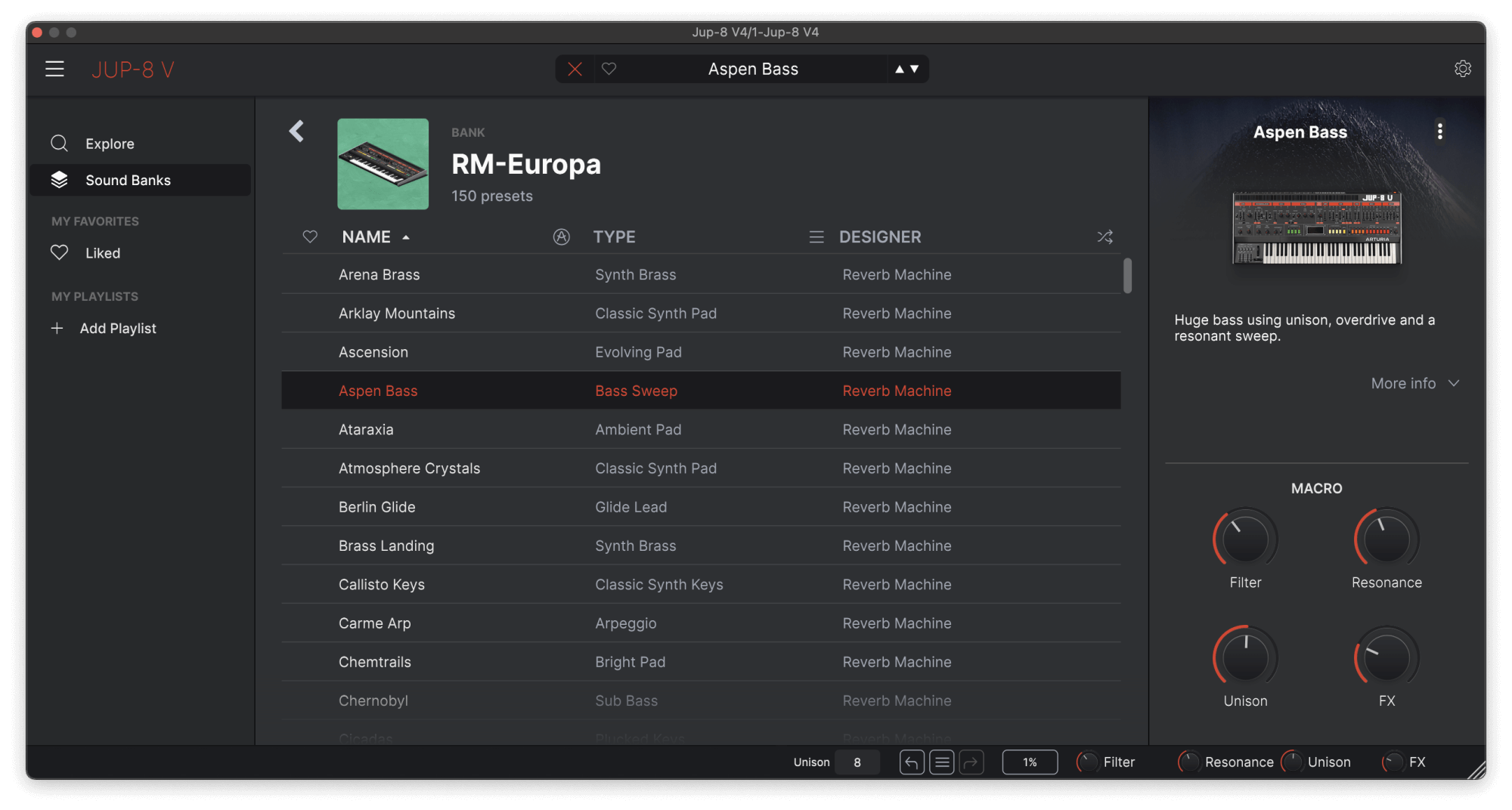The width and height of the screenshot is (1512, 810).
Task: Open the edit history list icon
Action: 941,762
